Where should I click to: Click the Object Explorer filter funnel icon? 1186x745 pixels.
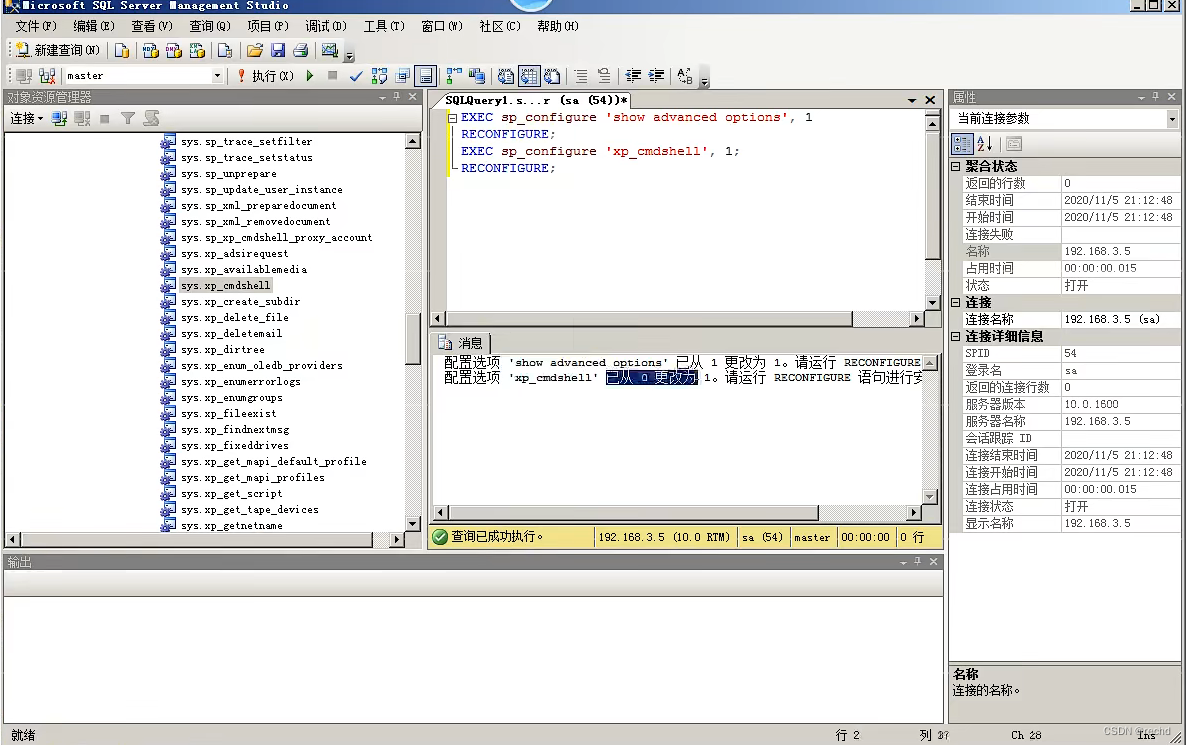pyautogui.click(x=128, y=119)
